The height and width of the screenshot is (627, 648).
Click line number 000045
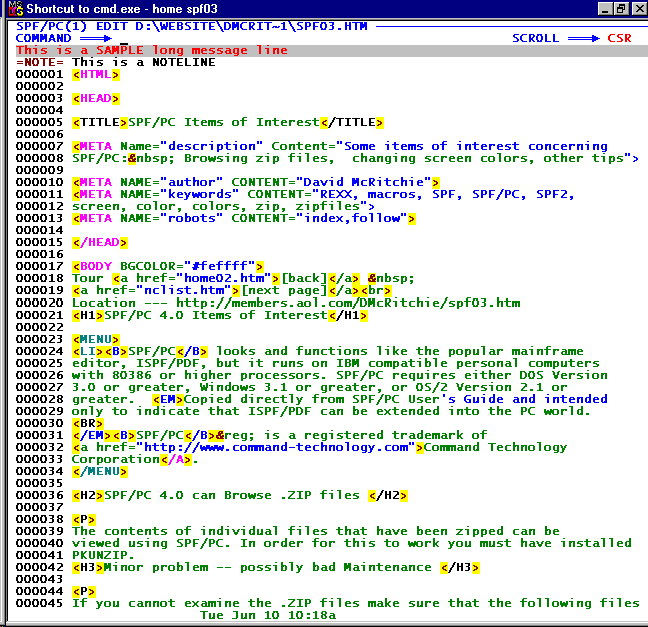click(x=40, y=603)
